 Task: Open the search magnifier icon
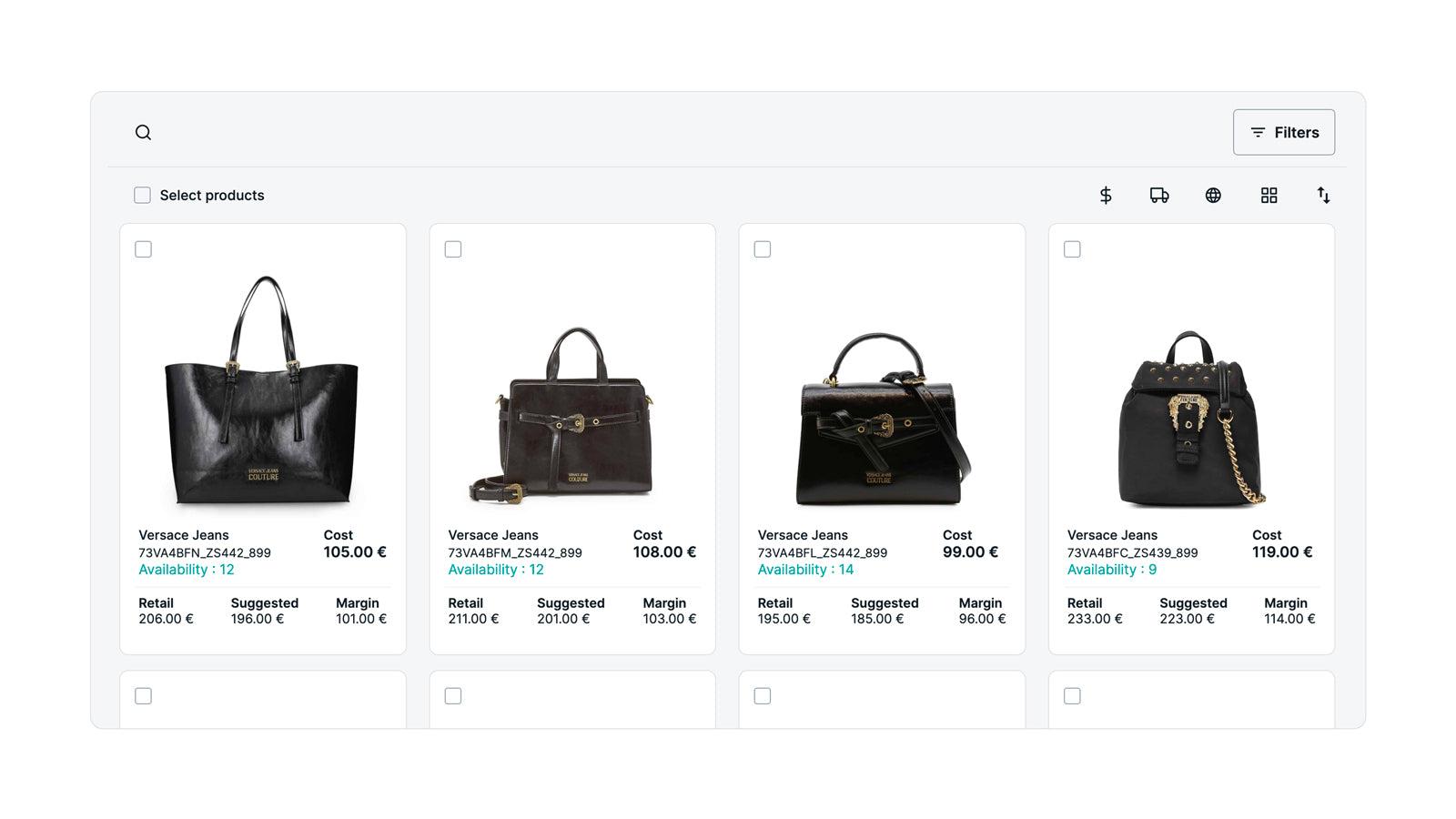pos(143,132)
